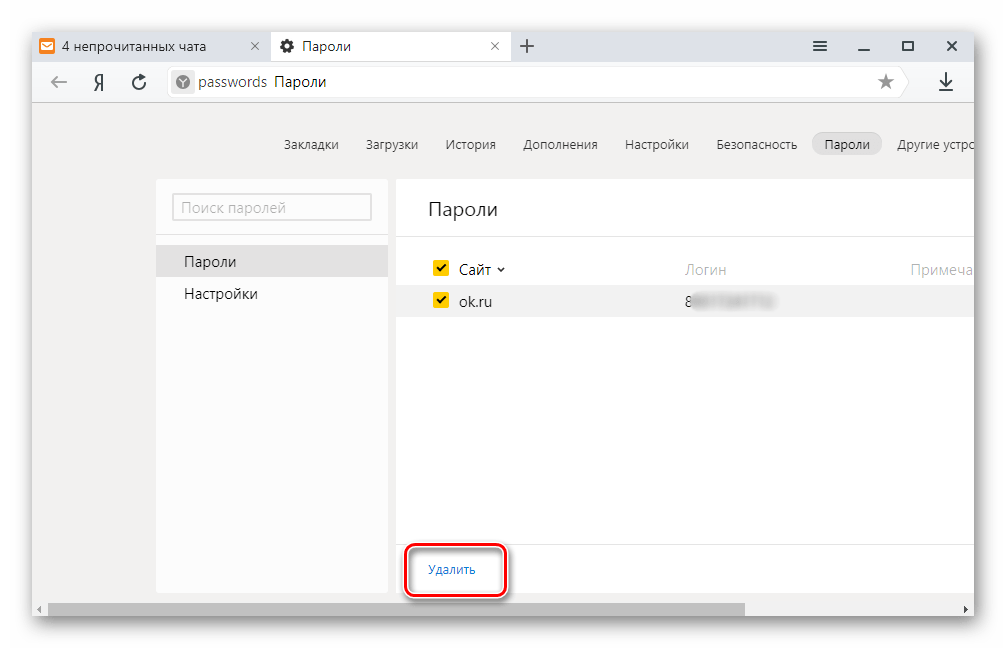
Task: Select Настройки in the left sidebar
Action: click(221, 294)
